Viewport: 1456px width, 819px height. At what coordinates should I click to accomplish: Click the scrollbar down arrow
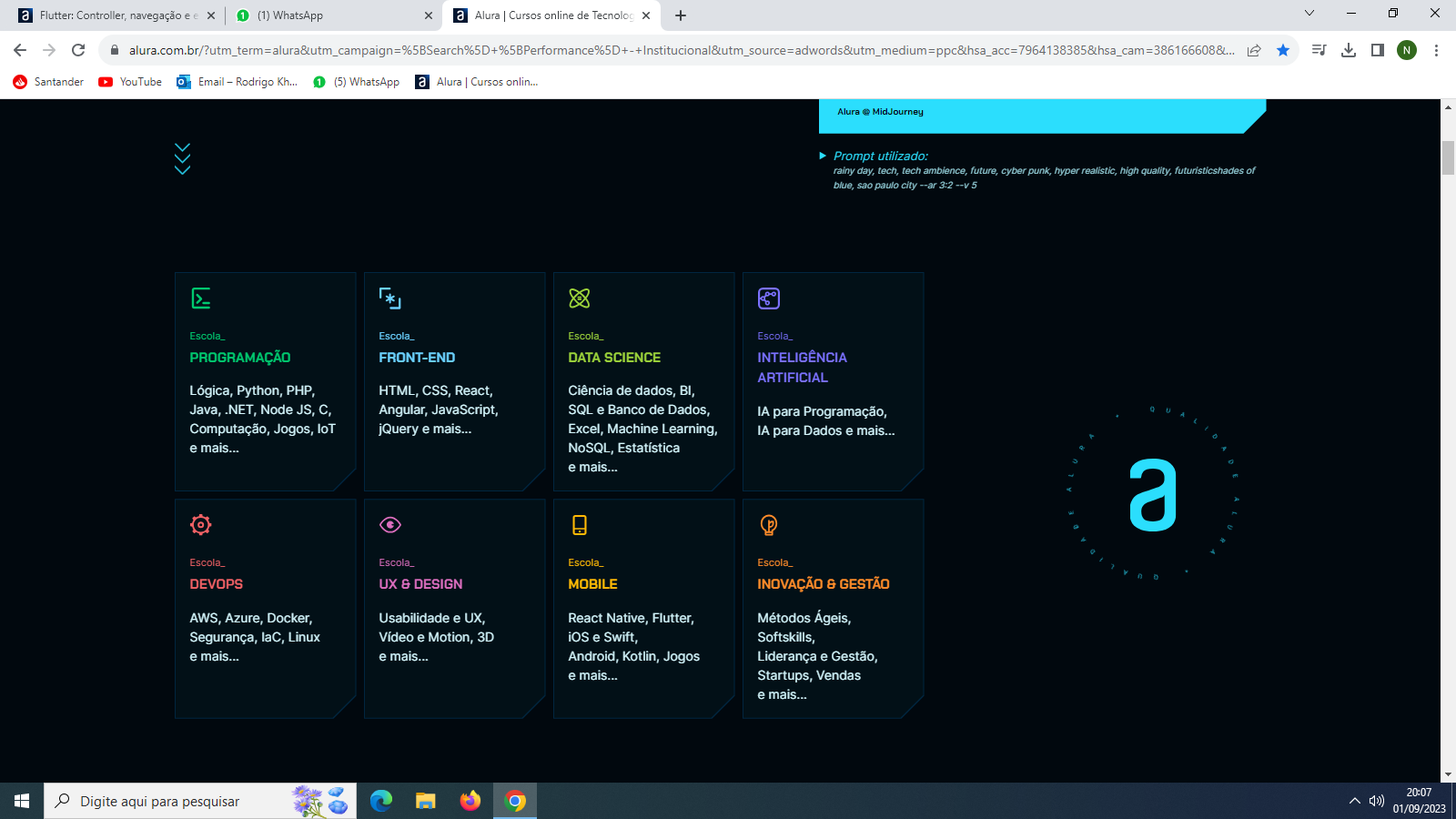1448,774
